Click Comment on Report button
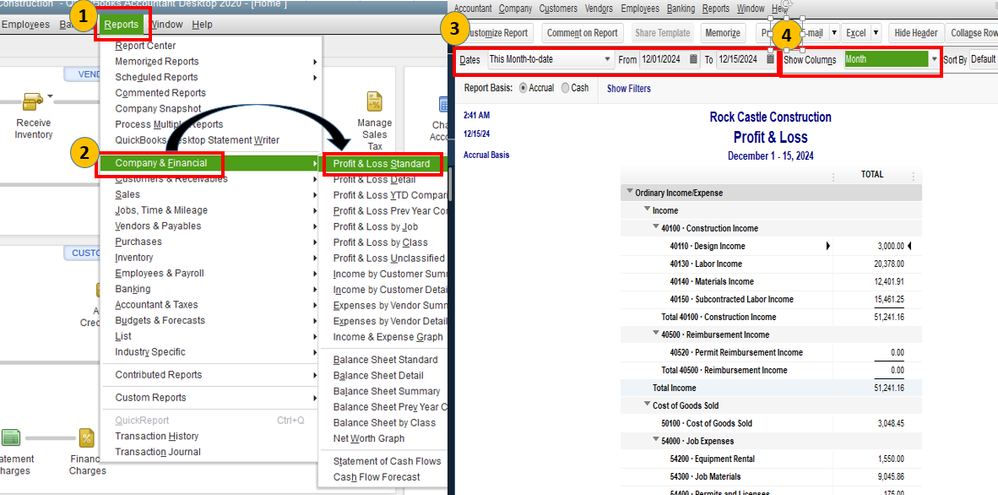 582,32
